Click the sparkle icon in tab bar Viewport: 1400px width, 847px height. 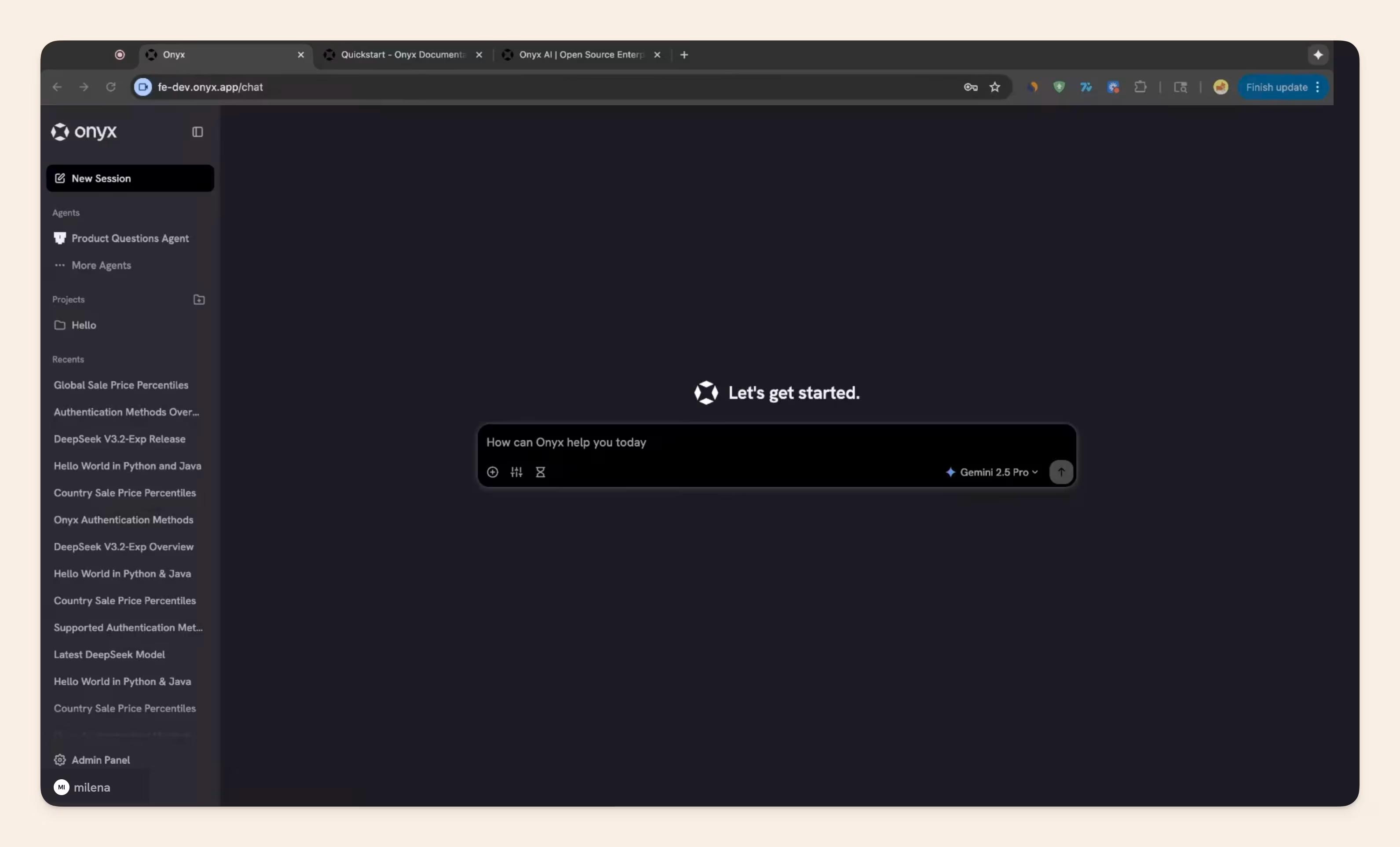1318,55
